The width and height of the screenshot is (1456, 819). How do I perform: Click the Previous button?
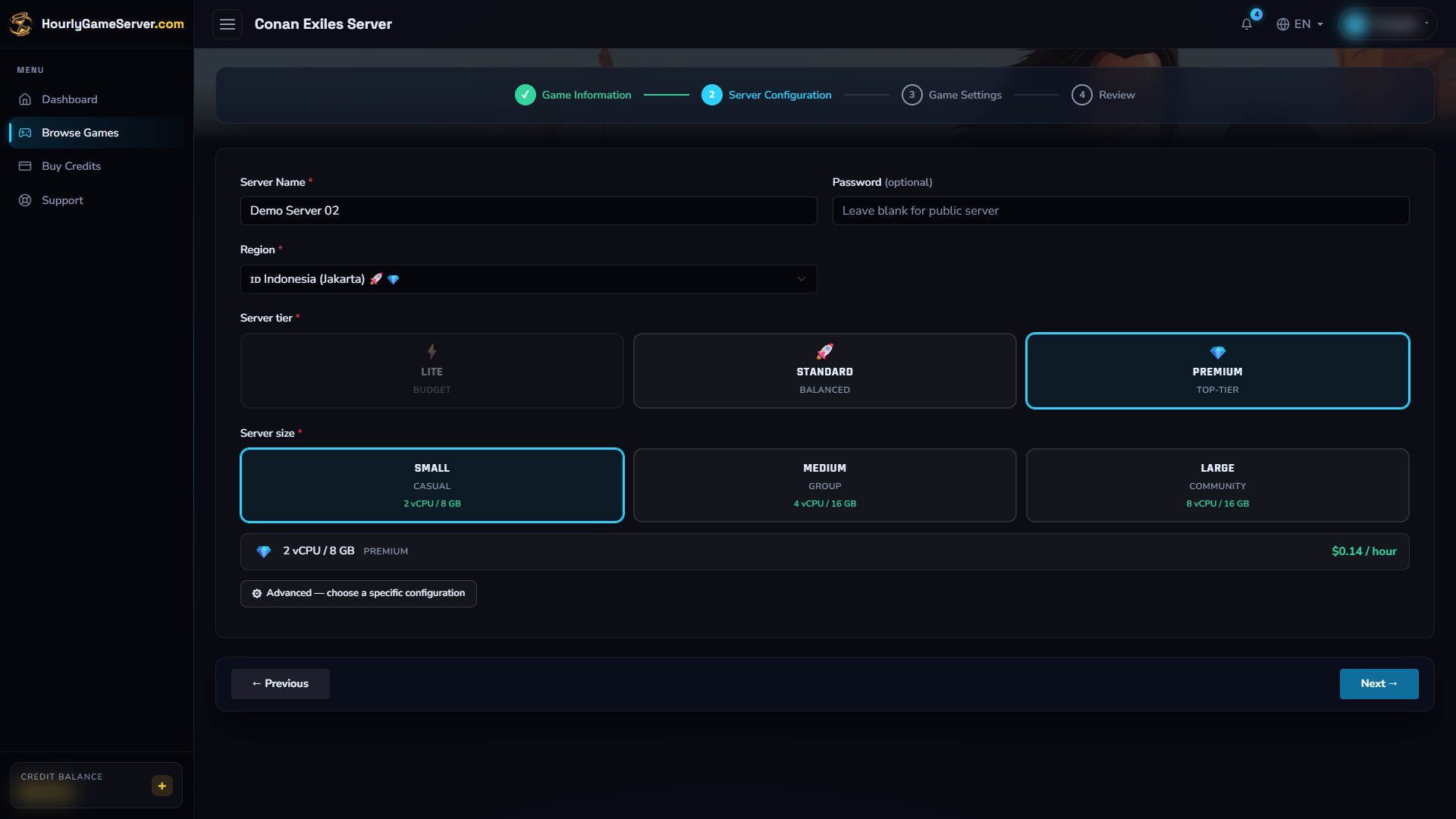[x=280, y=683]
